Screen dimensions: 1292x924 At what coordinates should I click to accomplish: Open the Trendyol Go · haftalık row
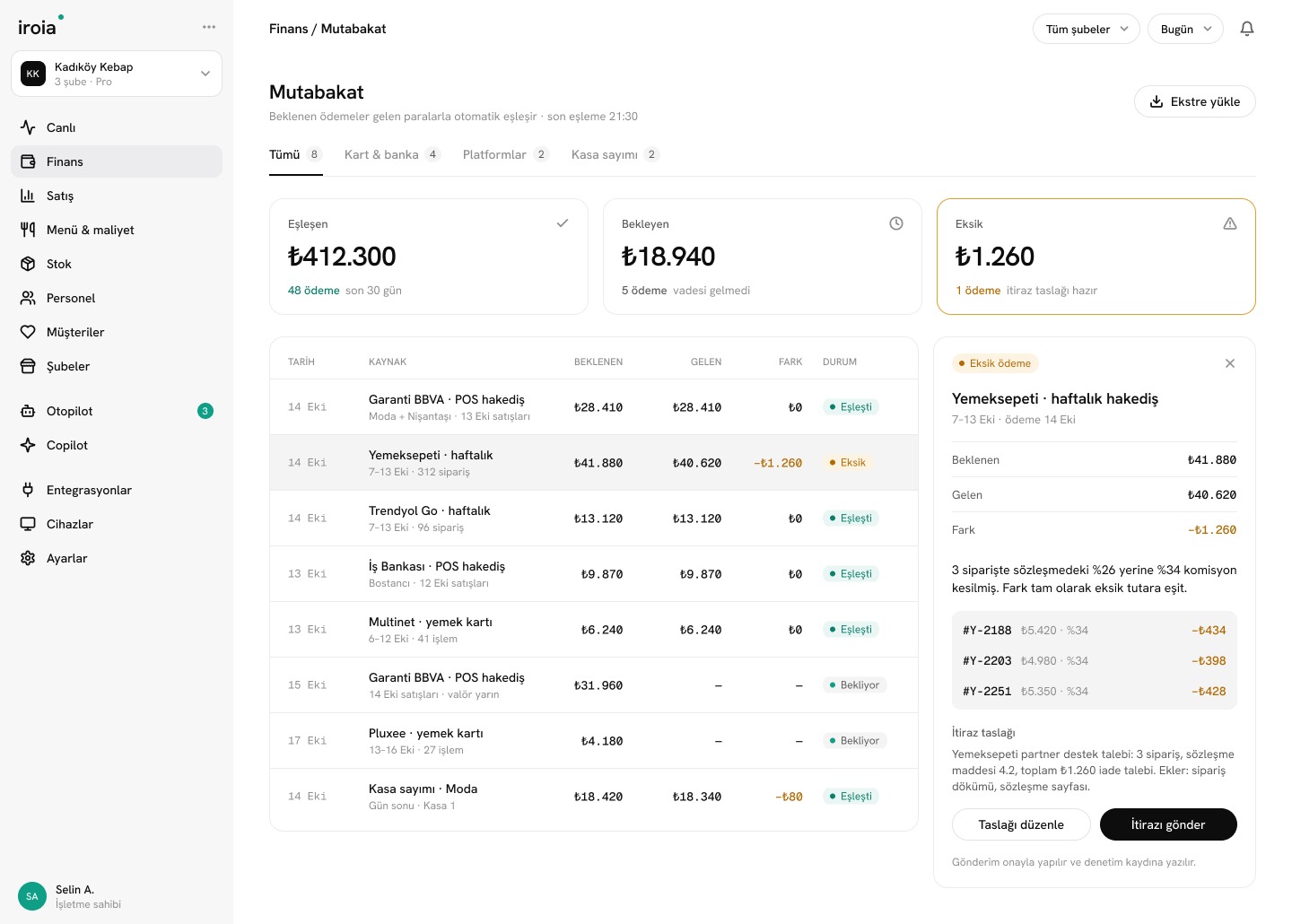(594, 519)
